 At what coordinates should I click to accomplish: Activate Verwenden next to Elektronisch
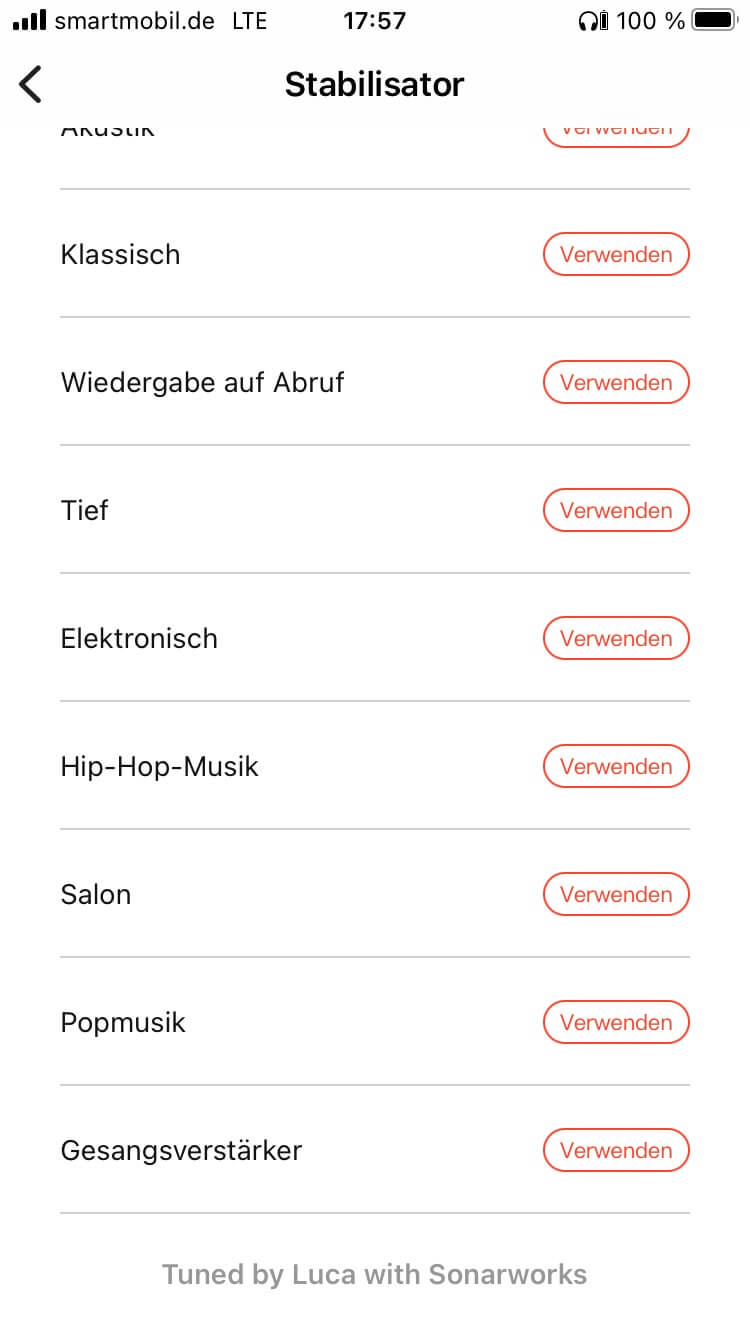pos(616,639)
